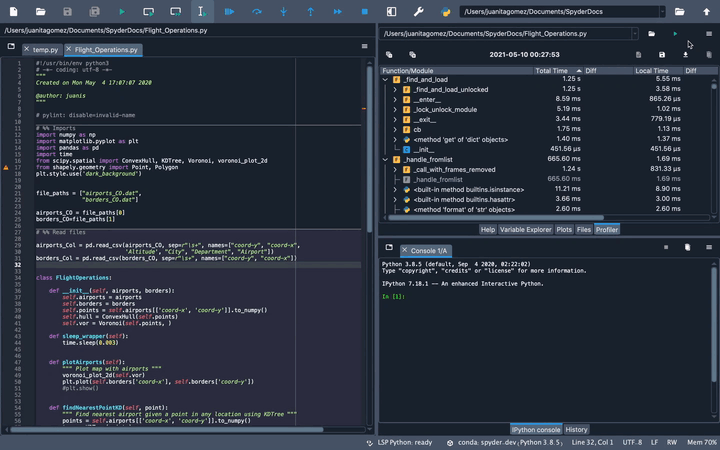This screenshot has height=450, width=720.
Task: Click the LSP Python: ready status
Action: tap(400, 443)
